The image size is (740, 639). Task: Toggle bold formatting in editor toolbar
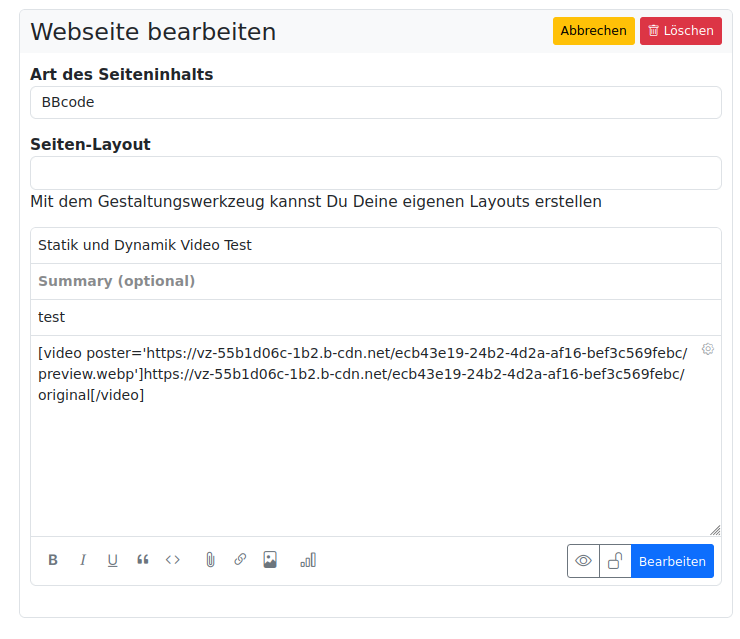pyautogui.click(x=53, y=560)
